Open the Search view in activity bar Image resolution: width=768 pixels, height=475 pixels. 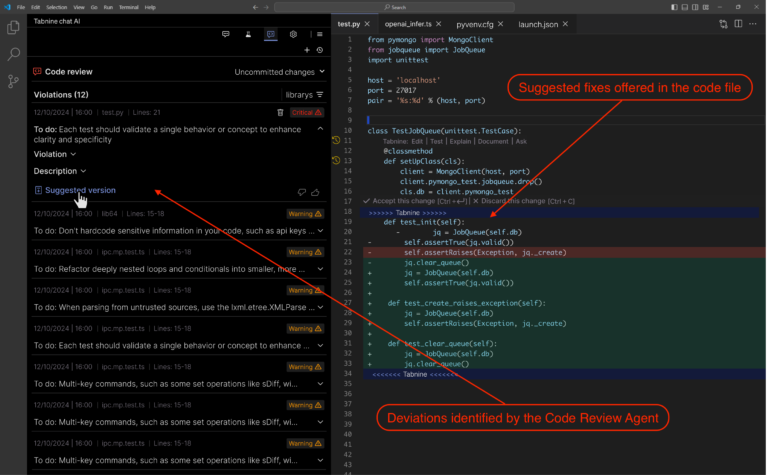(14, 55)
